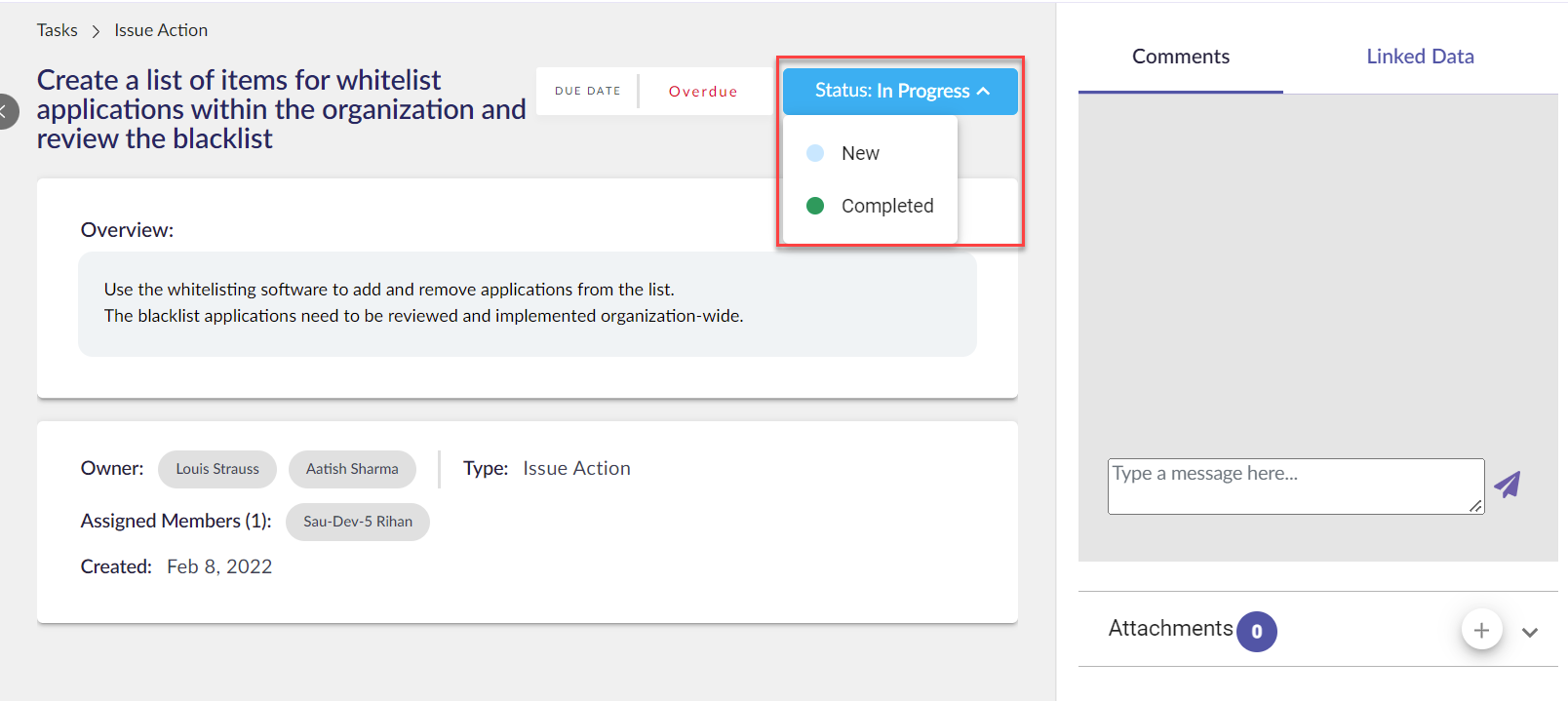
Task: Click the attachments count badge showing 0
Action: pos(1257,632)
